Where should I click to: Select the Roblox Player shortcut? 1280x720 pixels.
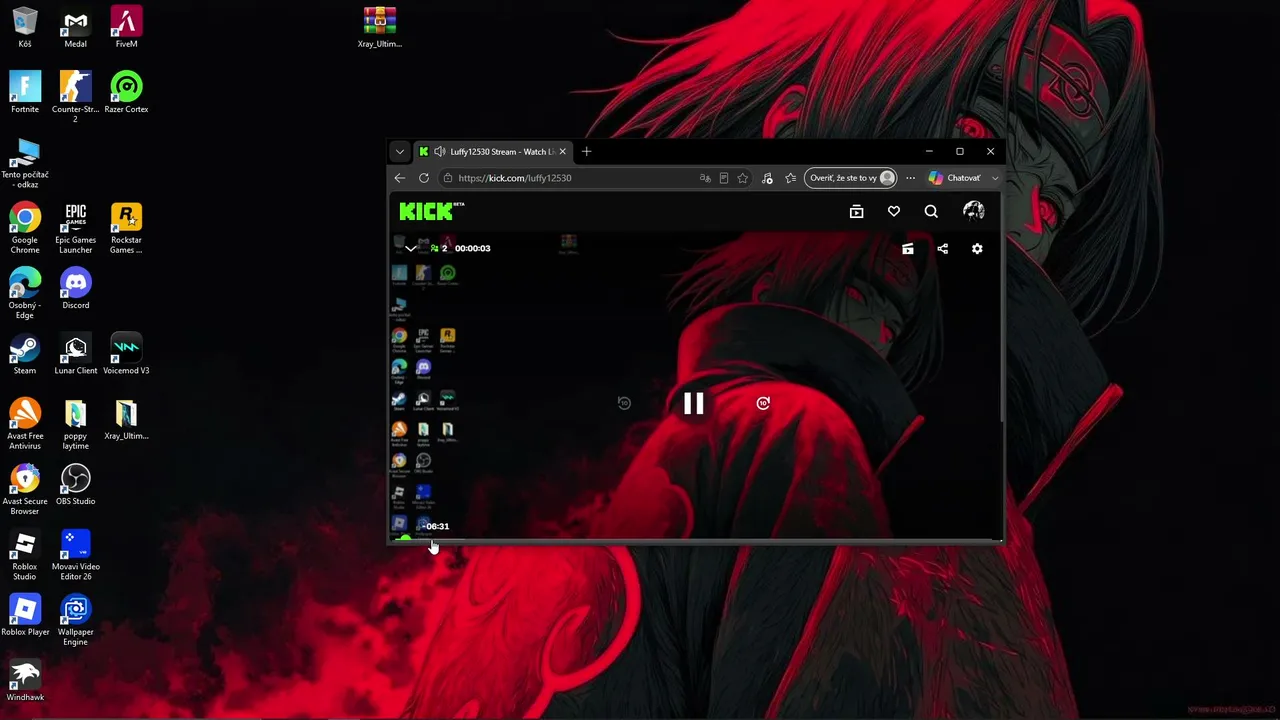[25, 616]
